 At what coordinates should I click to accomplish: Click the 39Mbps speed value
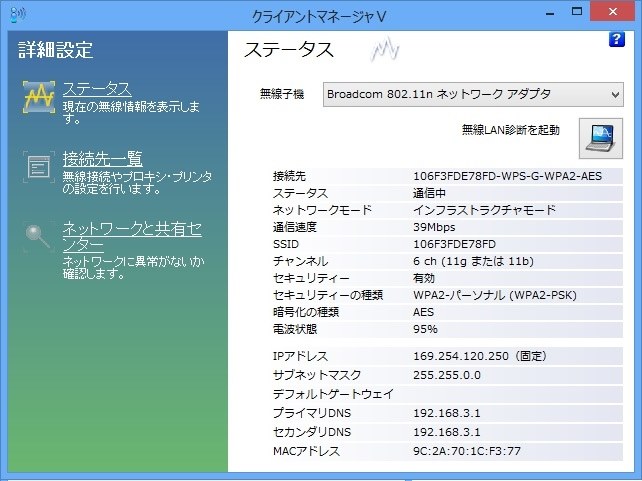tap(434, 227)
